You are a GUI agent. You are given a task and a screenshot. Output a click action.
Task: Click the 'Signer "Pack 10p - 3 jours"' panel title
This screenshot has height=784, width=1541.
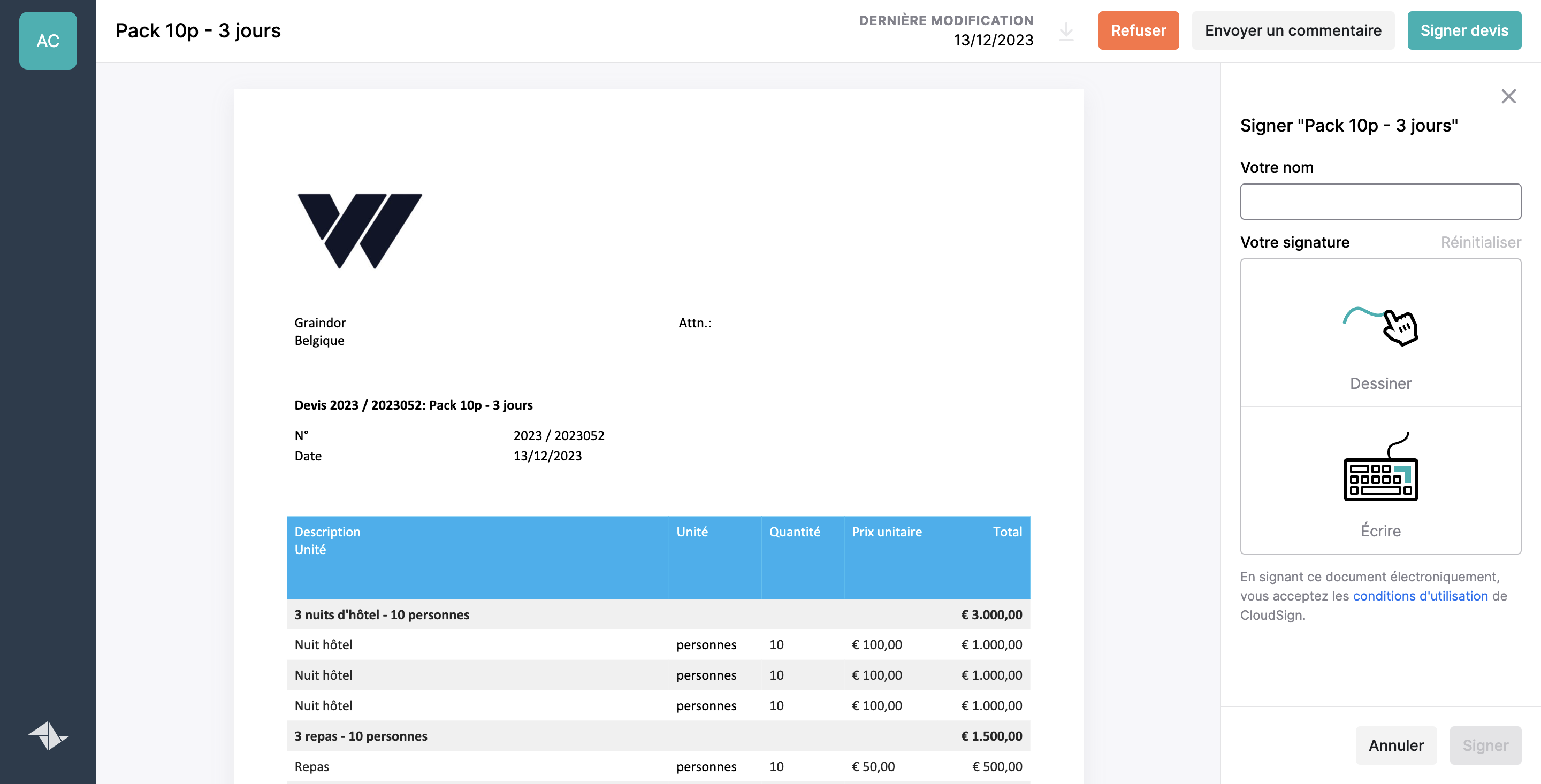[1349, 125]
